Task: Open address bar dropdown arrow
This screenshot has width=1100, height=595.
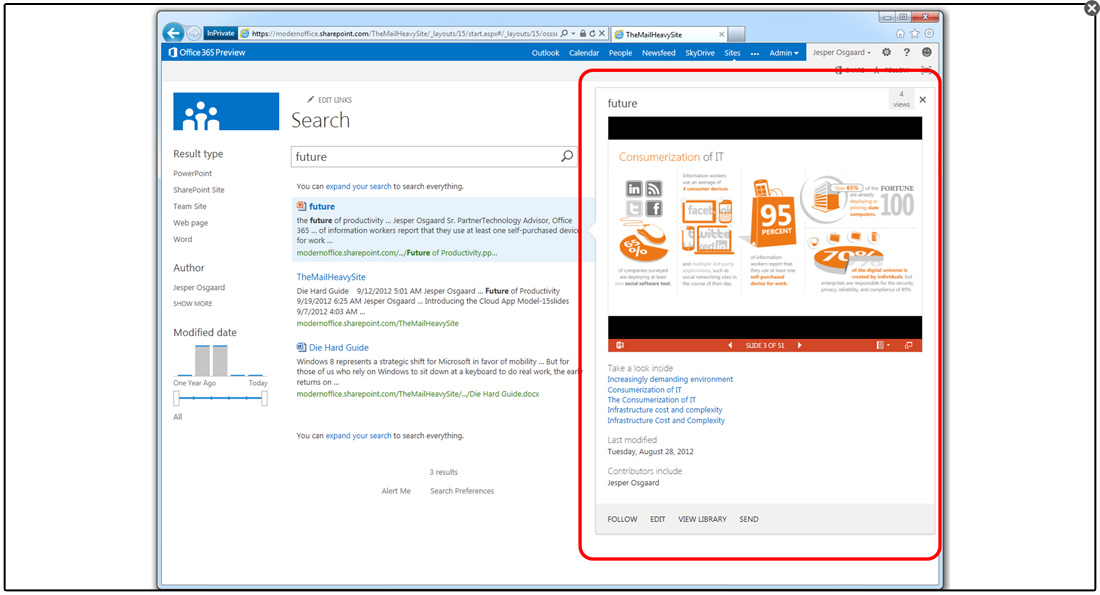Action: 574,33
